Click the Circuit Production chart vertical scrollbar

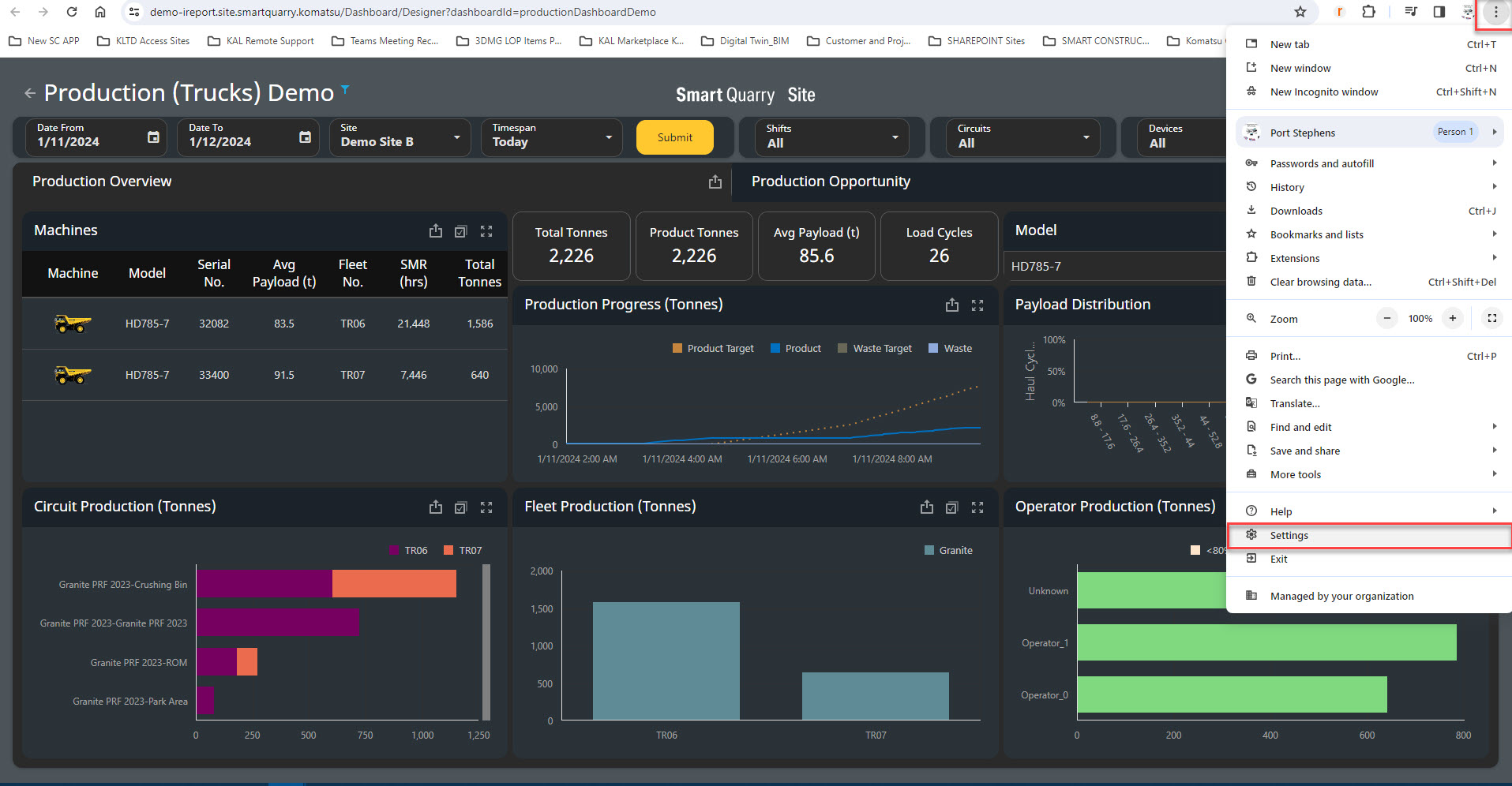tap(486, 642)
